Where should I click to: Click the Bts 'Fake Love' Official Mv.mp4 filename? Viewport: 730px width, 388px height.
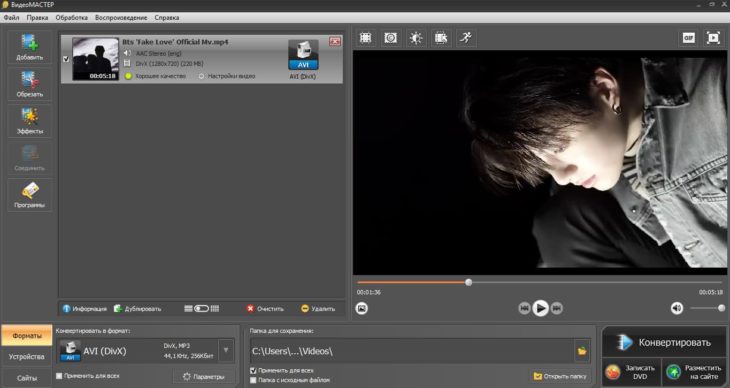[x=175, y=42]
